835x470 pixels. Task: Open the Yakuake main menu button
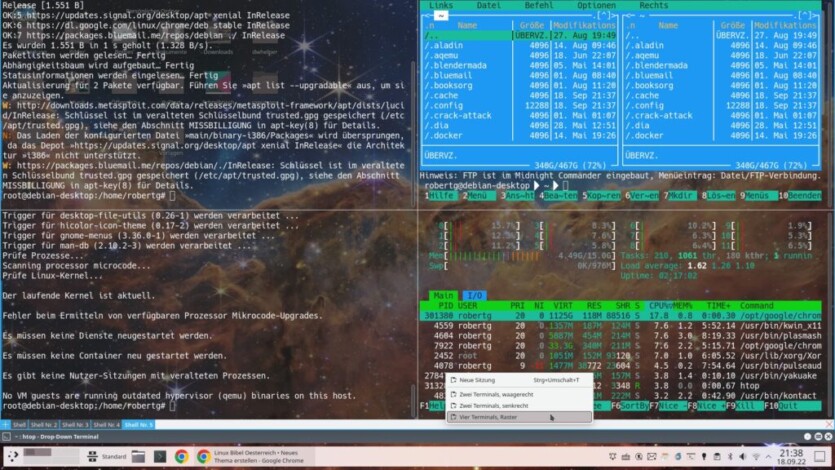[818, 436]
